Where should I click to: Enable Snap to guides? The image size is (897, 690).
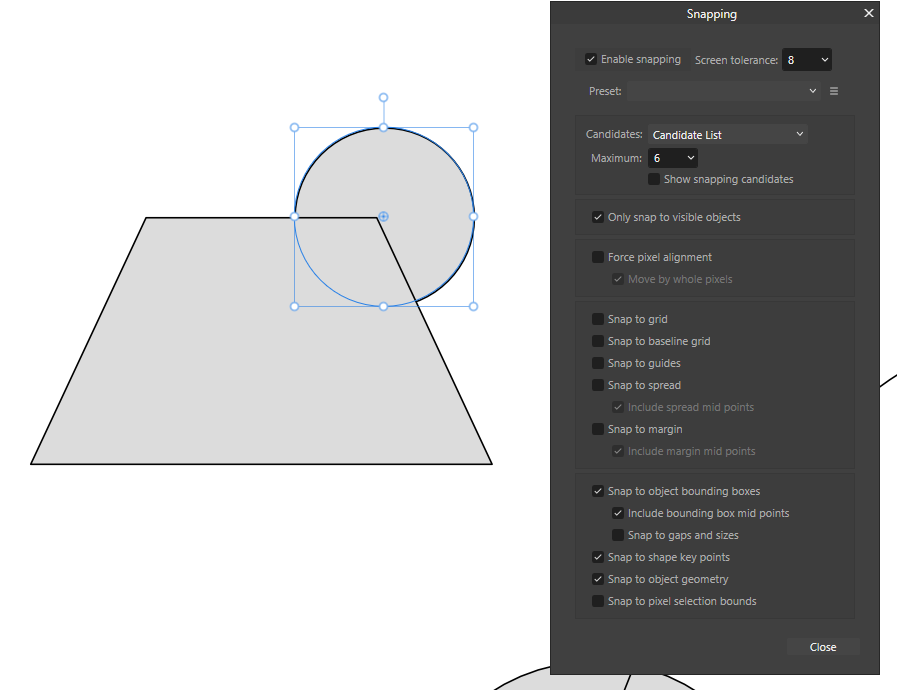point(597,363)
